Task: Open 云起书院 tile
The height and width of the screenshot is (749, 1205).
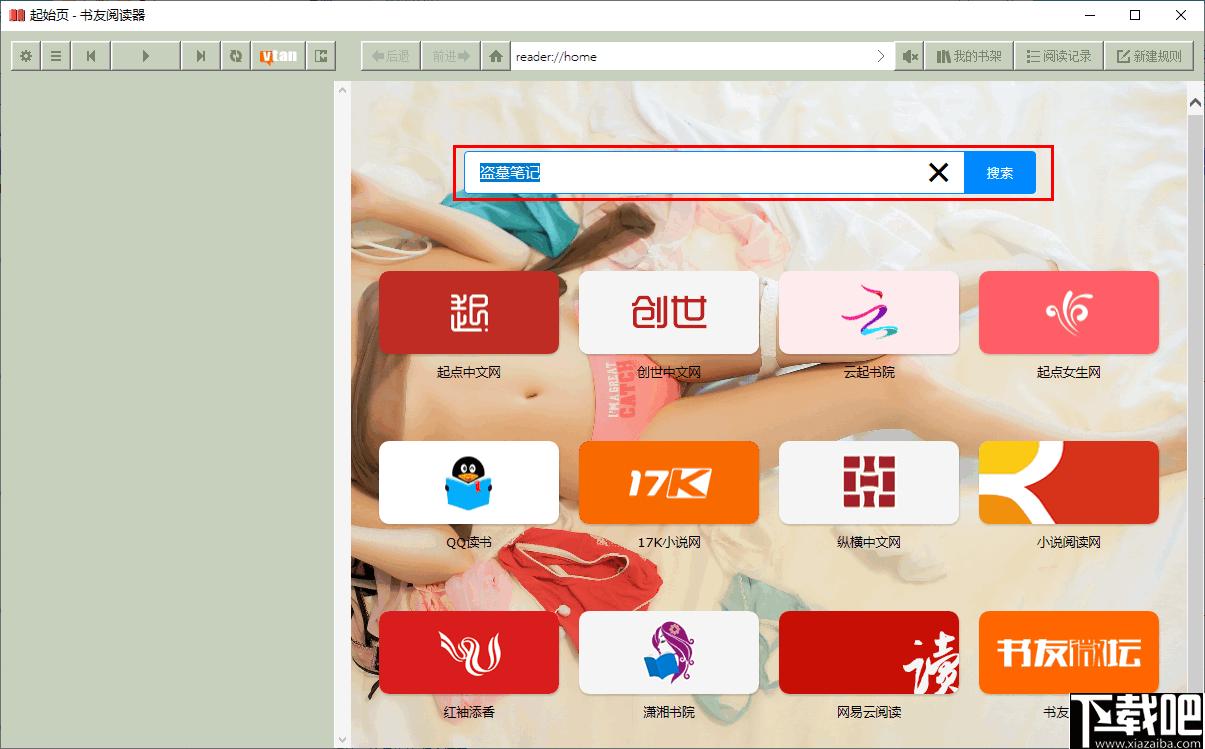Action: point(869,312)
